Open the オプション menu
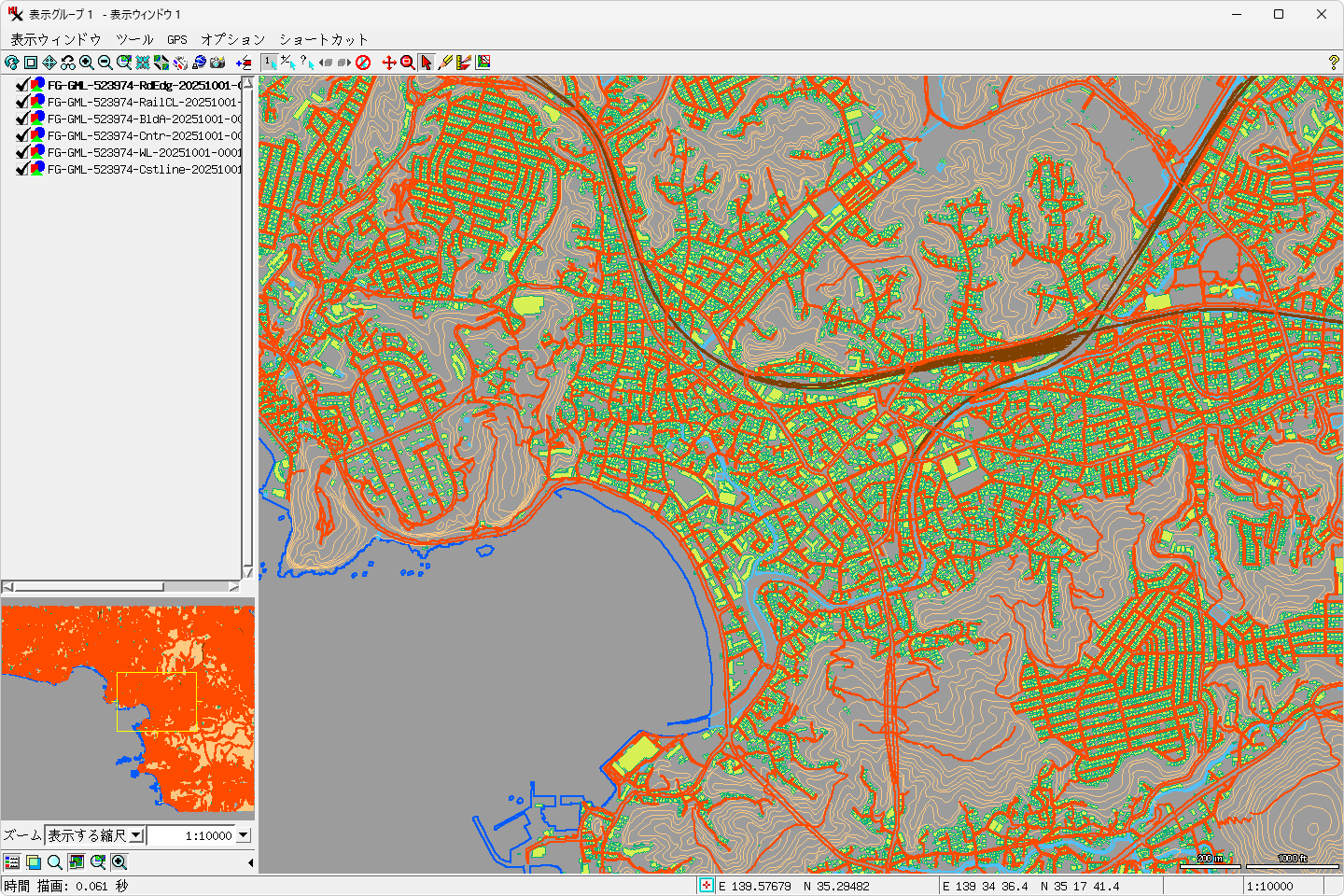 [233, 39]
